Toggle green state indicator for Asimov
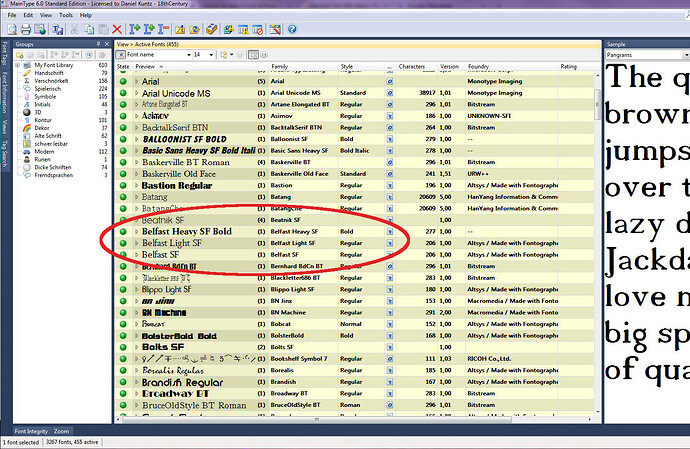 [x=123, y=116]
